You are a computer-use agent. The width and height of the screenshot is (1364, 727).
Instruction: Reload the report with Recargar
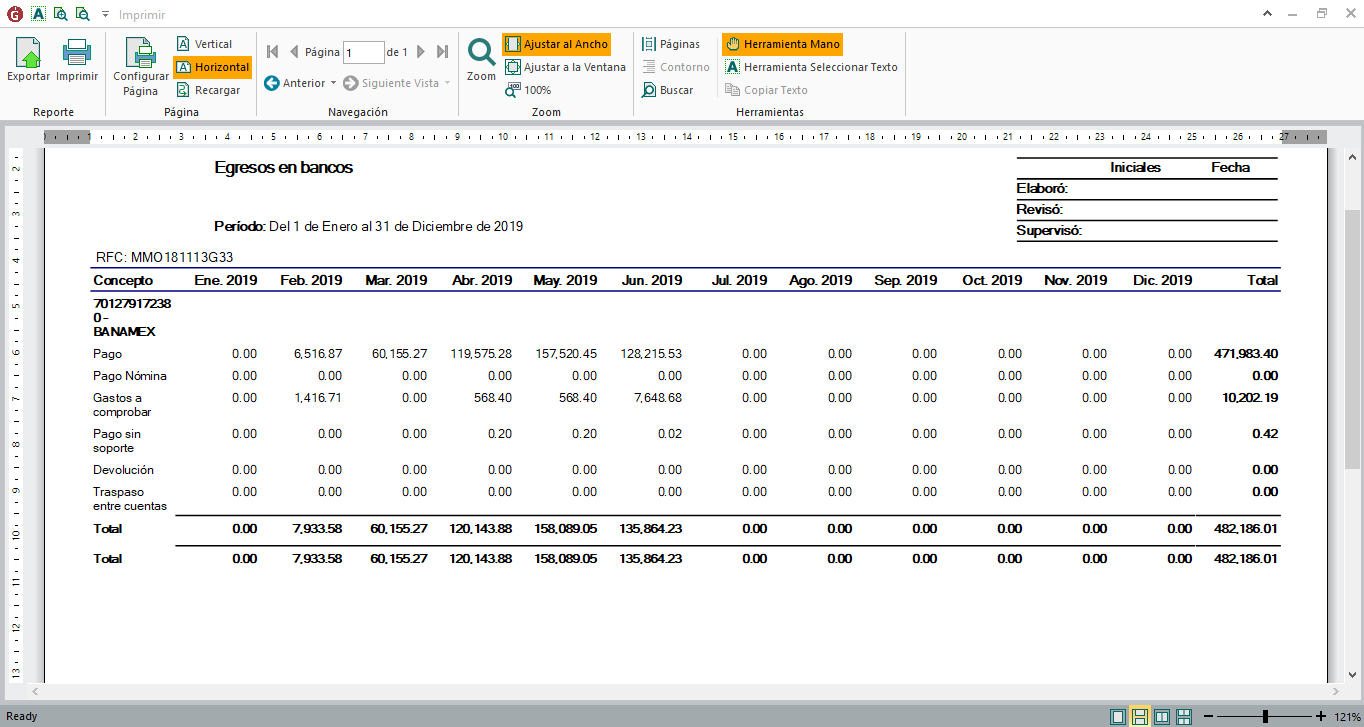[x=208, y=90]
